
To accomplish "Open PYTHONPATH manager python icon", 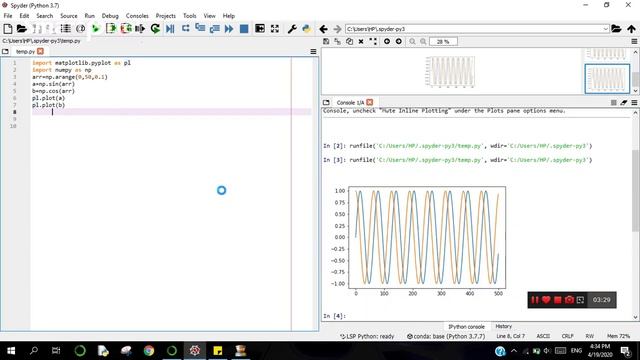I will point(306,29).
